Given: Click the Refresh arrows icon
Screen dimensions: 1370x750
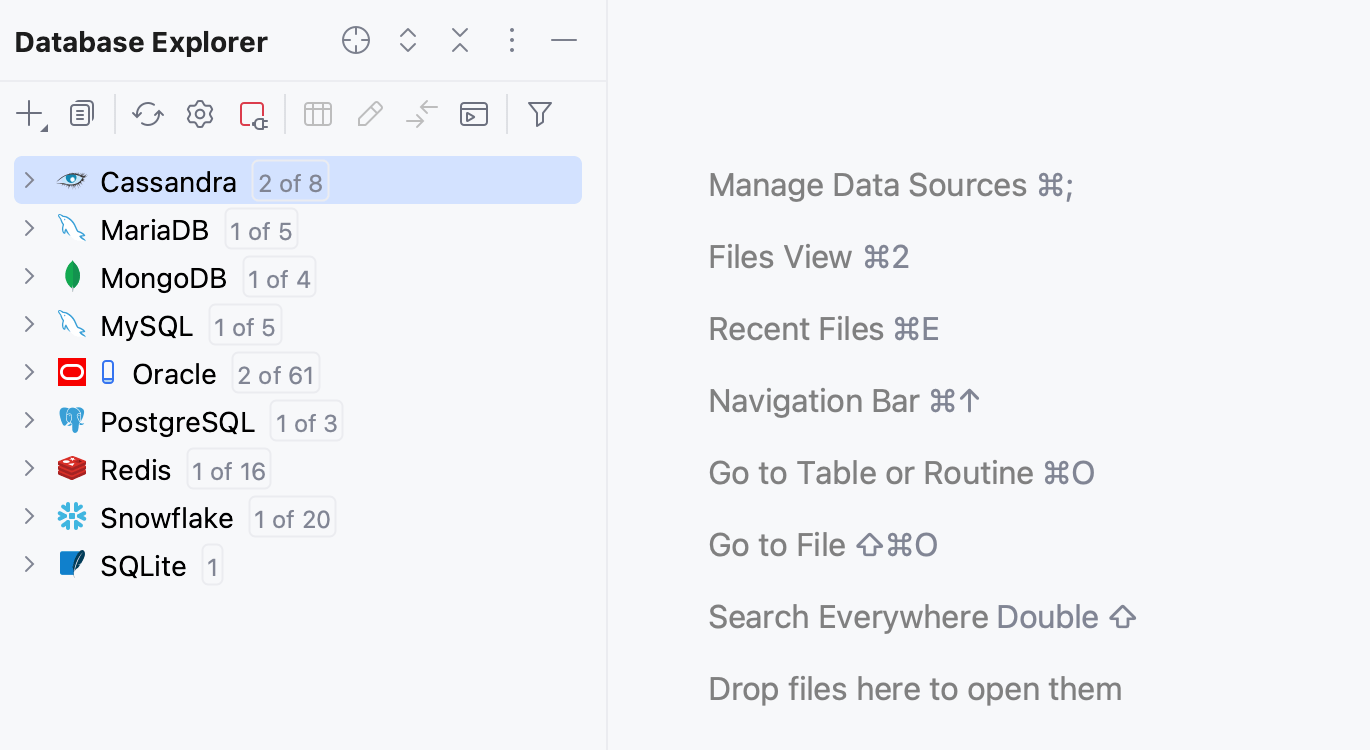Looking at the screenshot, I should (x=148, y=114).
